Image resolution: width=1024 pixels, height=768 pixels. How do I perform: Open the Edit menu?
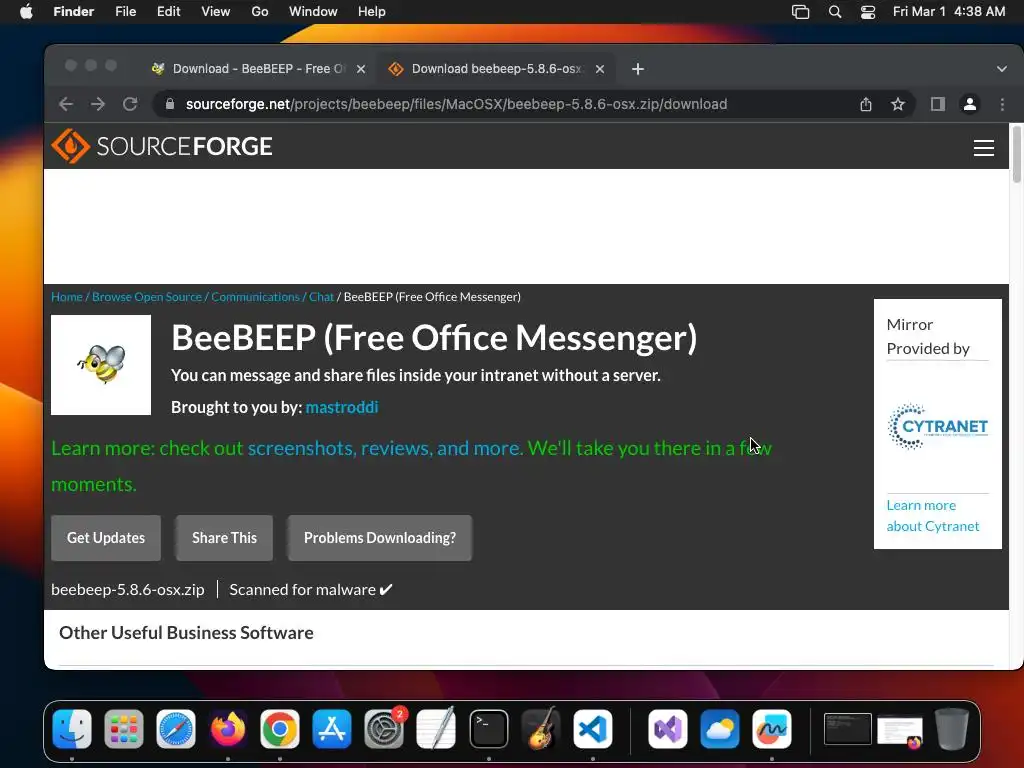(x=168, y=12)
